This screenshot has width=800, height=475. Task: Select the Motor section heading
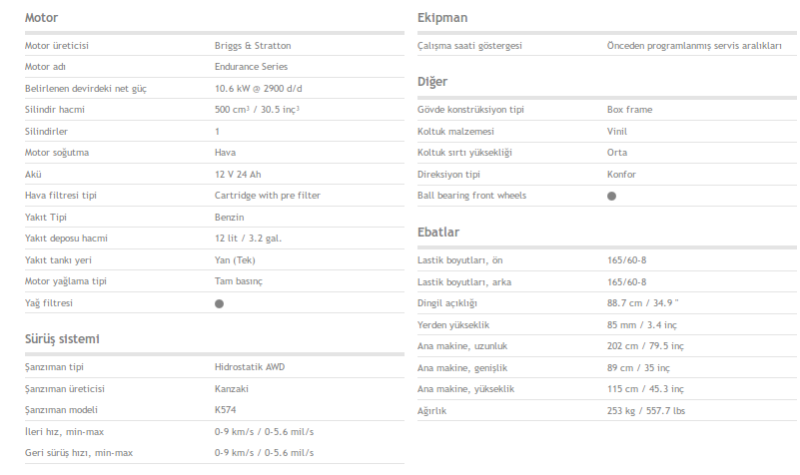click(41, 18)
